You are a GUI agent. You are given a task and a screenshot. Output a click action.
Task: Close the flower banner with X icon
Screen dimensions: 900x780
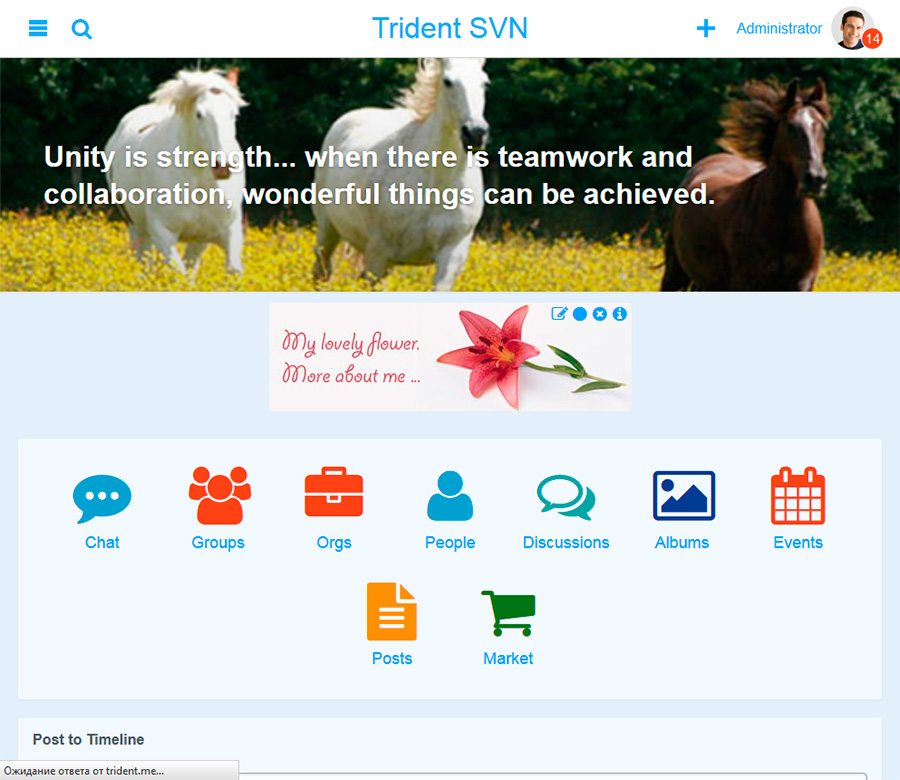pos(600,314)
